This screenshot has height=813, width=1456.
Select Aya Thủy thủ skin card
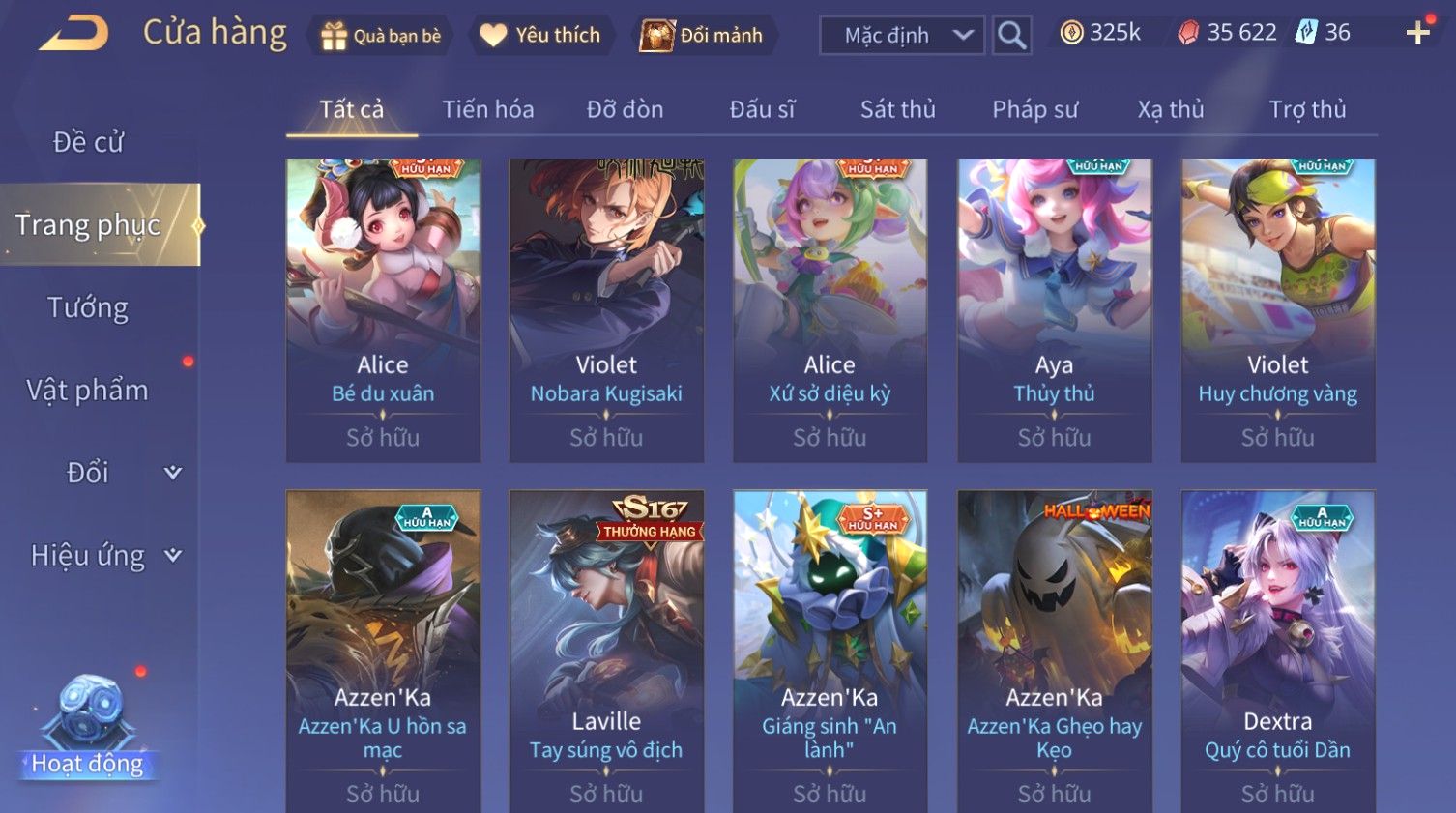(x=1054, y=310)
